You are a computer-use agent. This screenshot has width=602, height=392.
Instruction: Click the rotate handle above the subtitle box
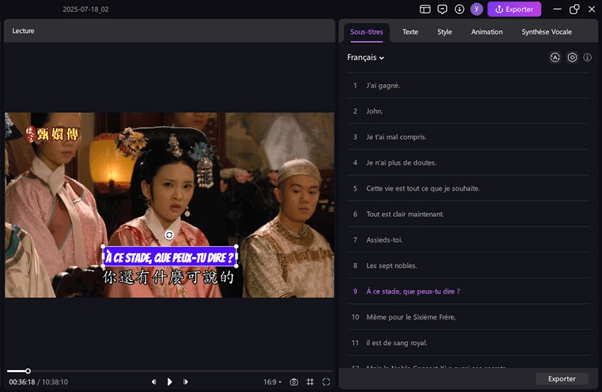(x=169, y=235)
